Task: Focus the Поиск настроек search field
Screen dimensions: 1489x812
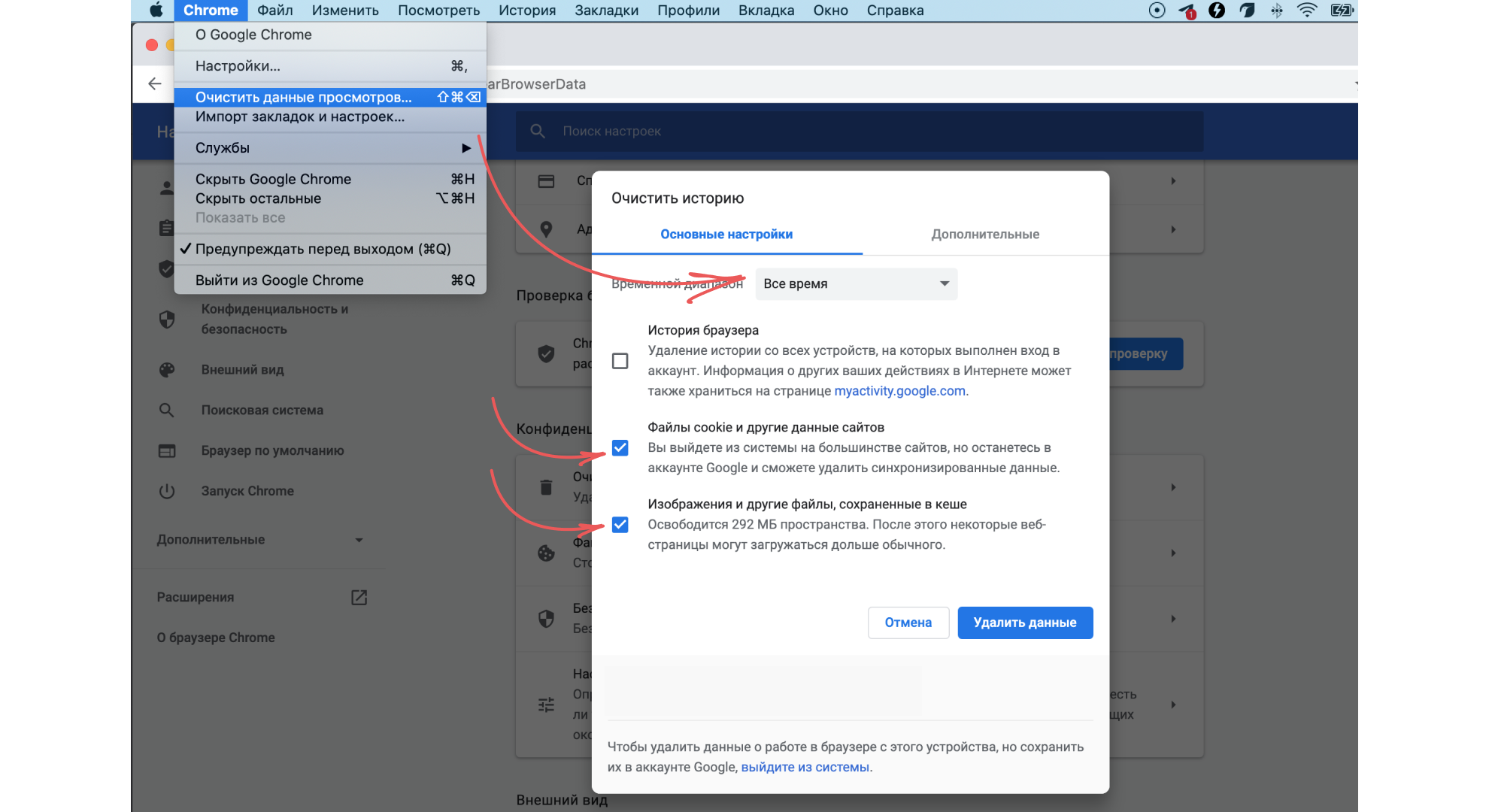Action: pos(860,131)
